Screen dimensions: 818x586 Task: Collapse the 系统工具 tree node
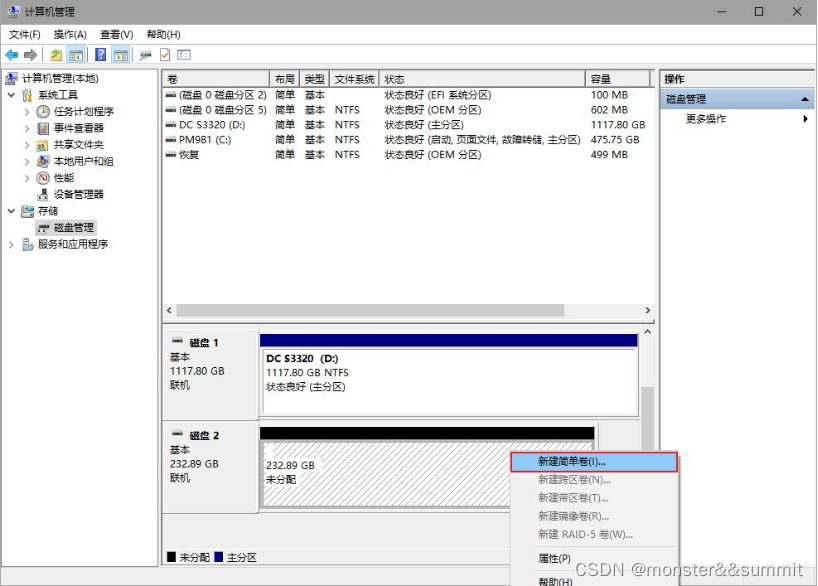11,95
